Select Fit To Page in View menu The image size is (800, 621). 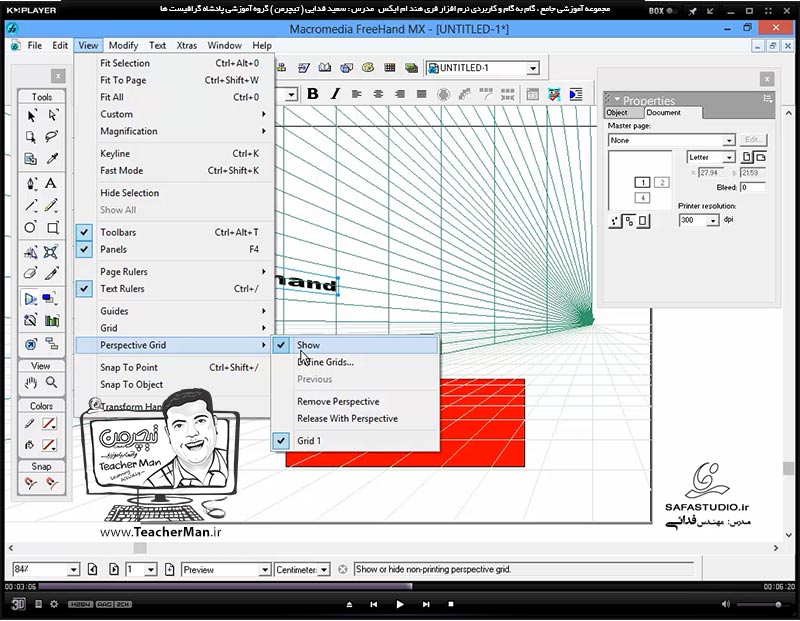[x=173, y=80]
